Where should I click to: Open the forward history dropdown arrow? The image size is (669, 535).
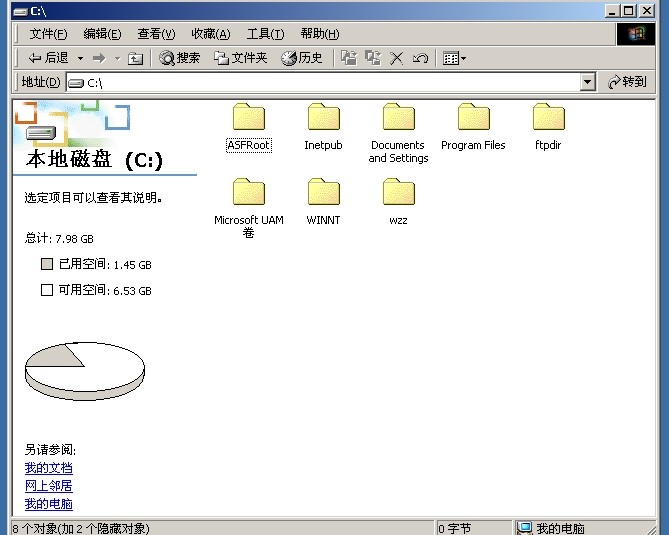[118, 58]
